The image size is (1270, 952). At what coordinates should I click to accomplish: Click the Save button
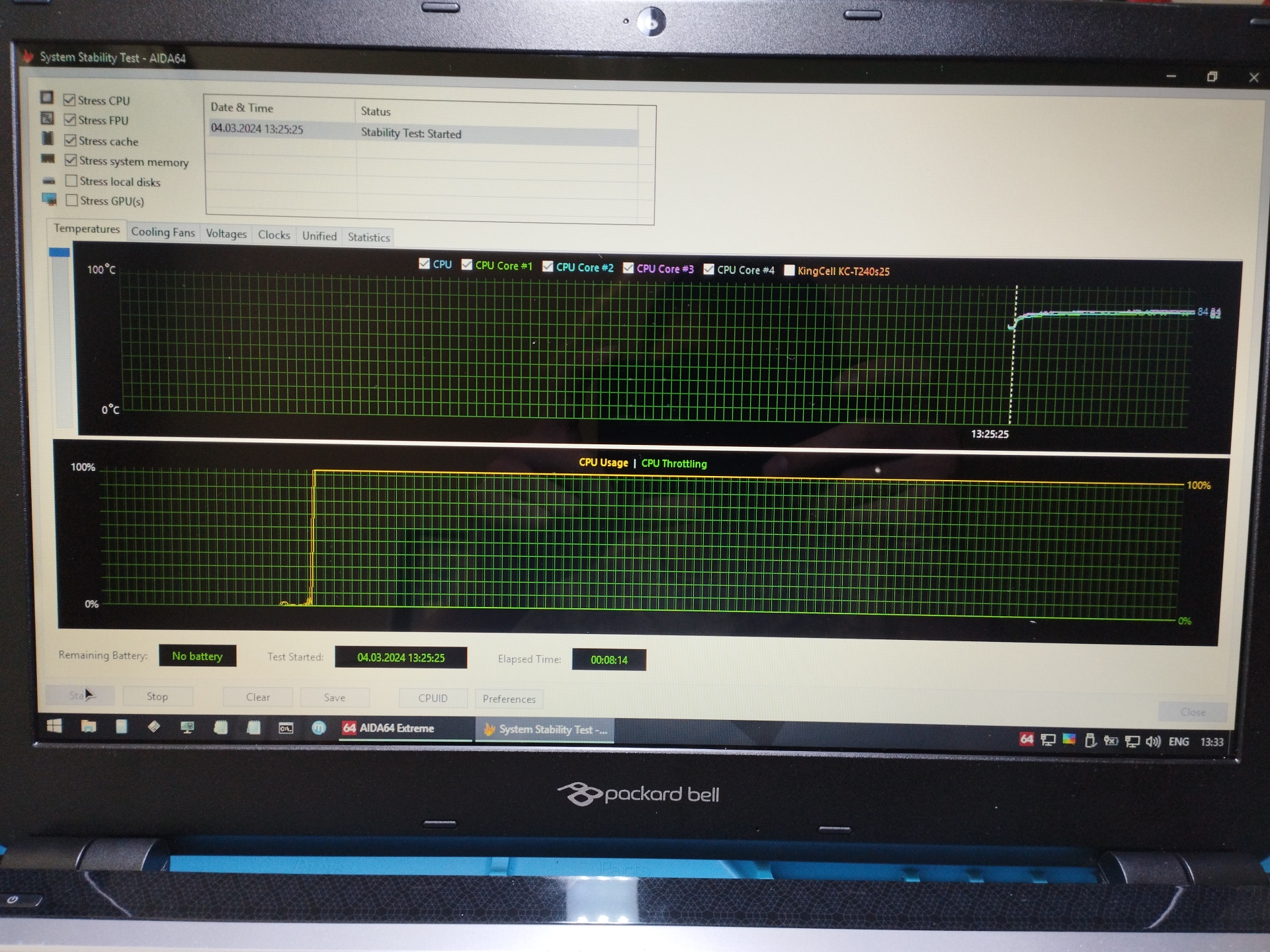pyautogui.click(x=335, y=697)
